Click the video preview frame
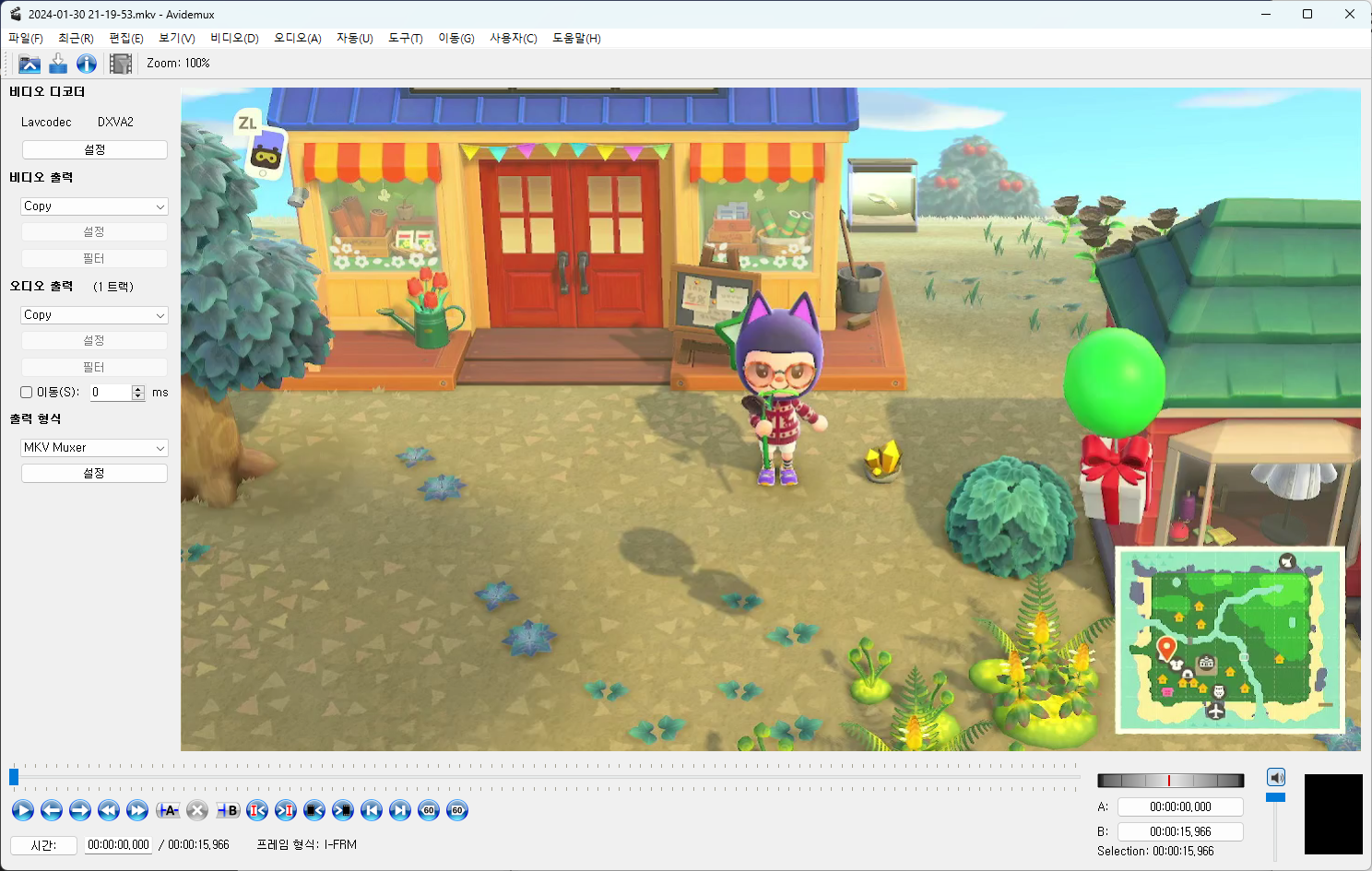This screenshot has height=871, width=1372. click(x=771, y=419)
